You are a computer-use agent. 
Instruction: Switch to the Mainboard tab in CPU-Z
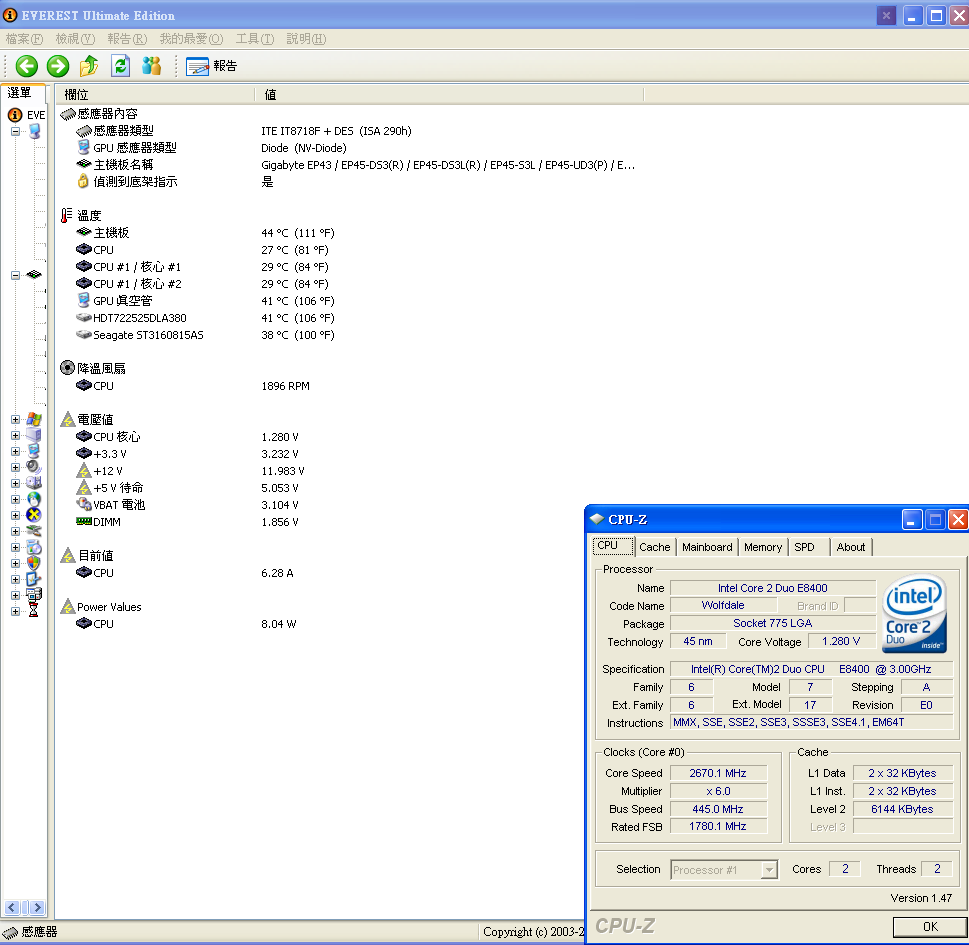pyautogui.click(x=707, y=547)
